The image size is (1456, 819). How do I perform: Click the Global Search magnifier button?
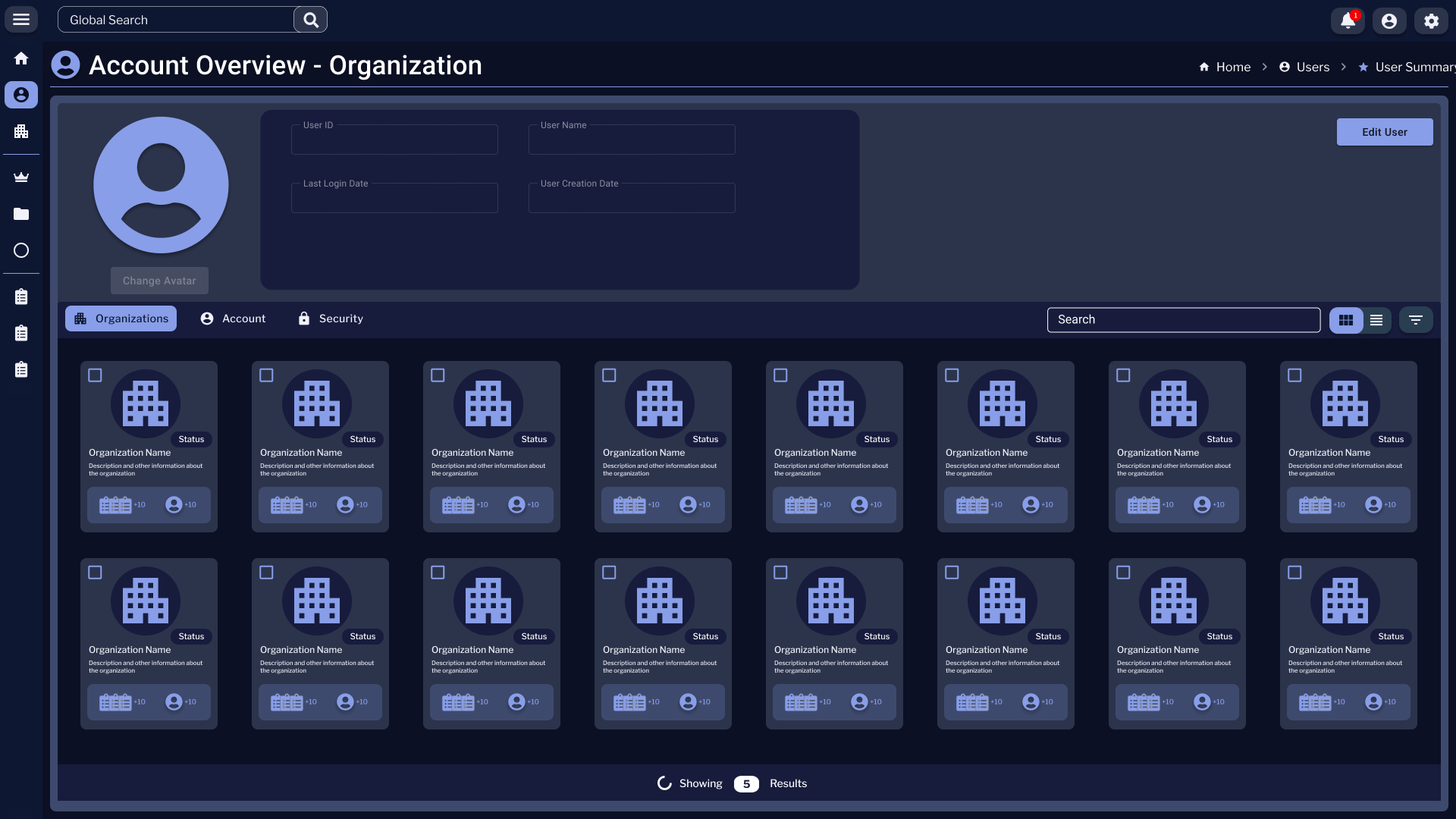coord(310,20)
